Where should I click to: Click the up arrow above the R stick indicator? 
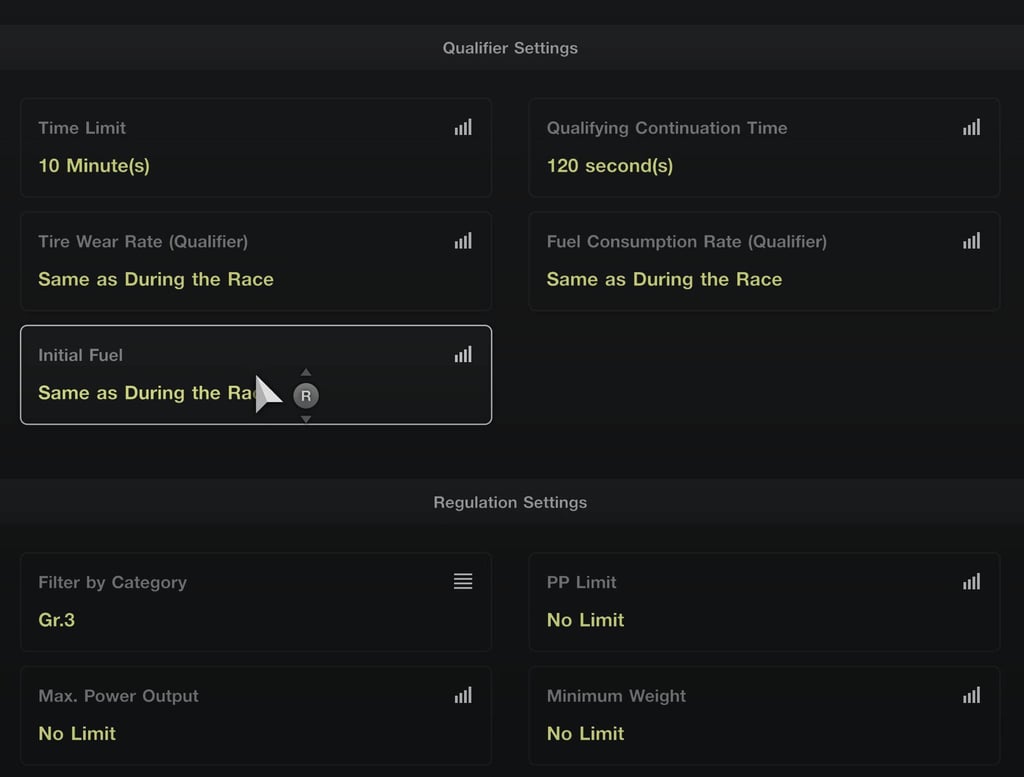pyautogui.click(x=306, y=372)
